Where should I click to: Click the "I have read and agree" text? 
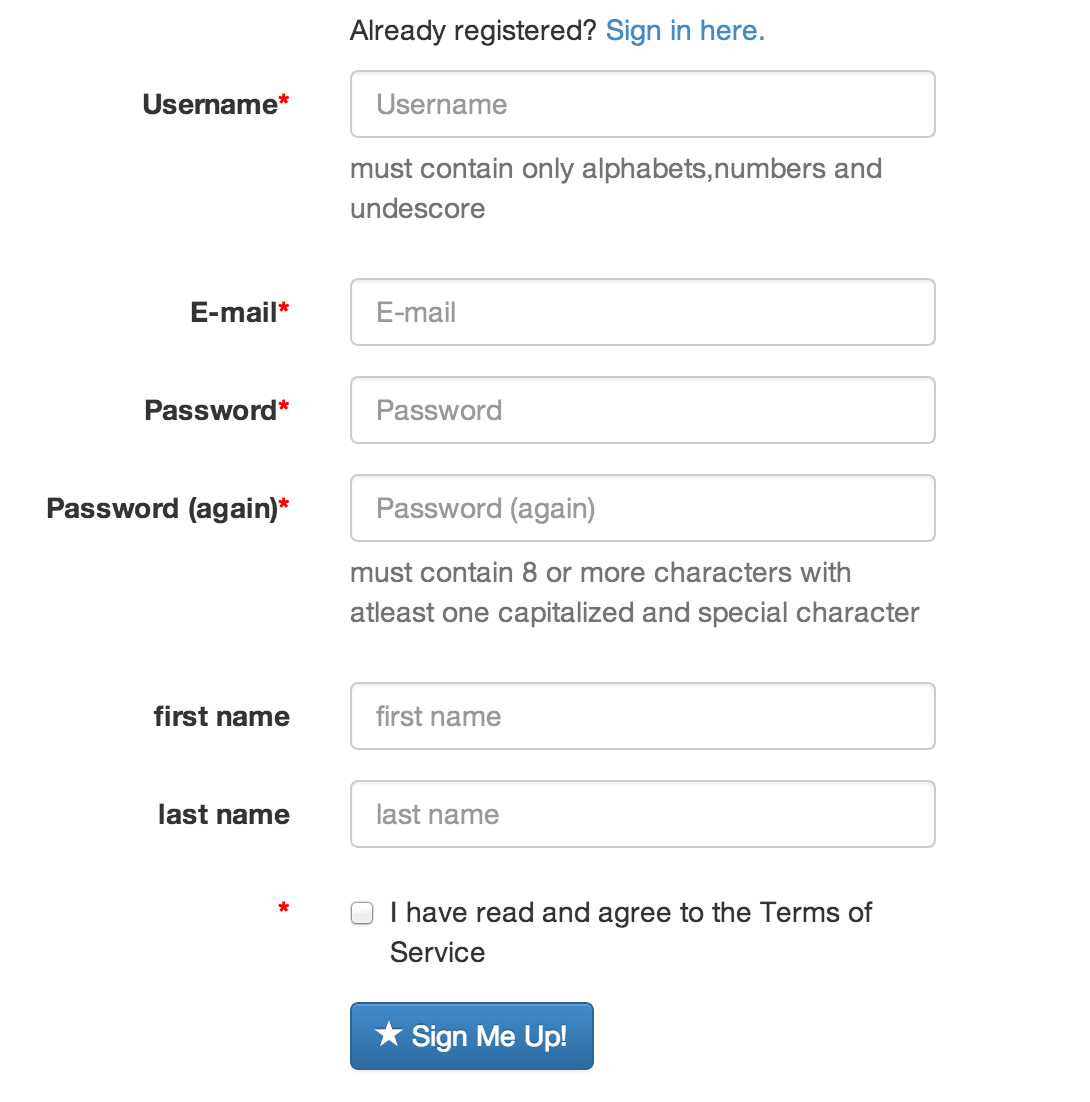click(x=630, y=913)
